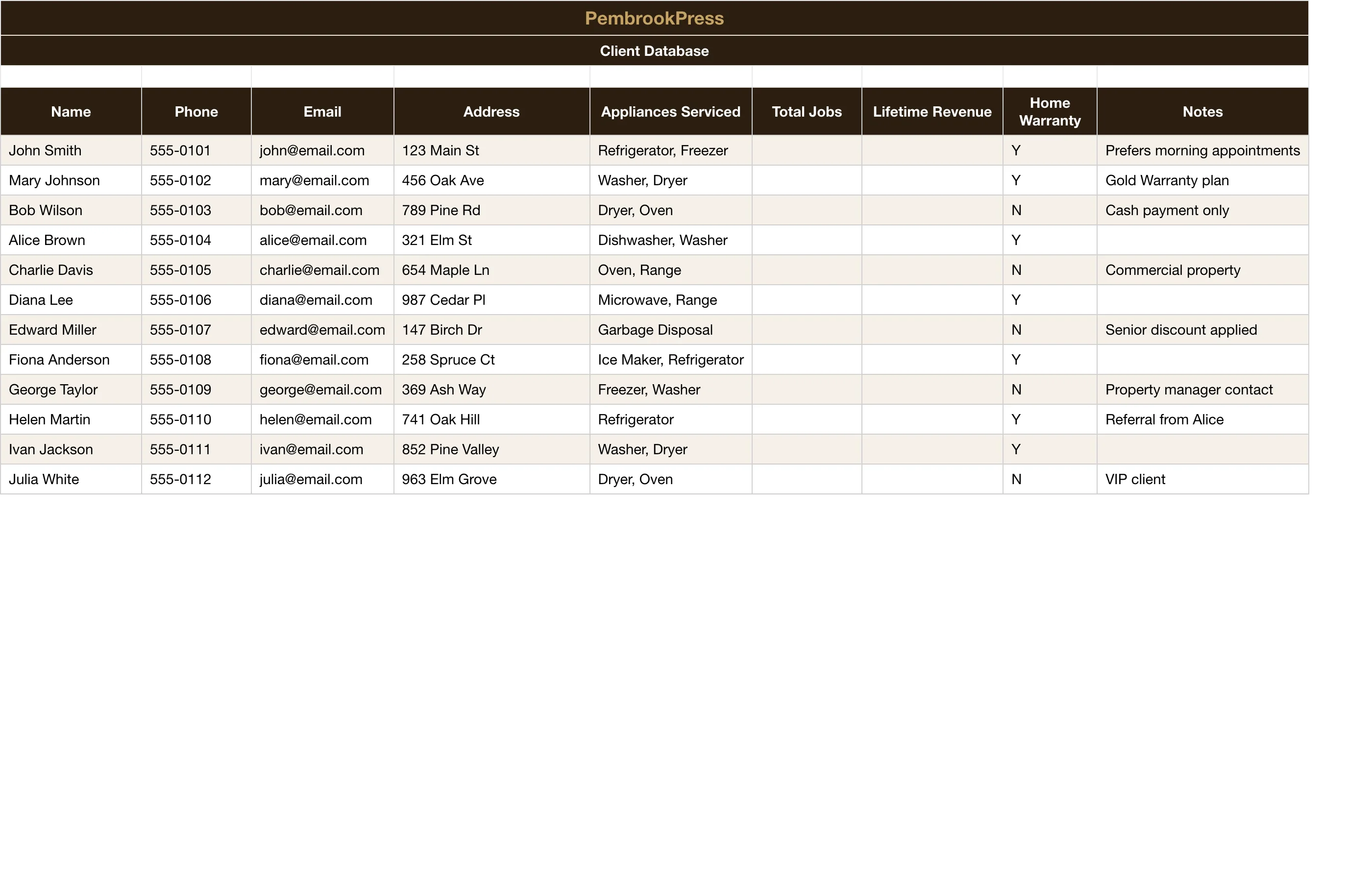Screen dimensions: 1372x882
Task: Select the Julia White name cell
Action: pos(71,479)
